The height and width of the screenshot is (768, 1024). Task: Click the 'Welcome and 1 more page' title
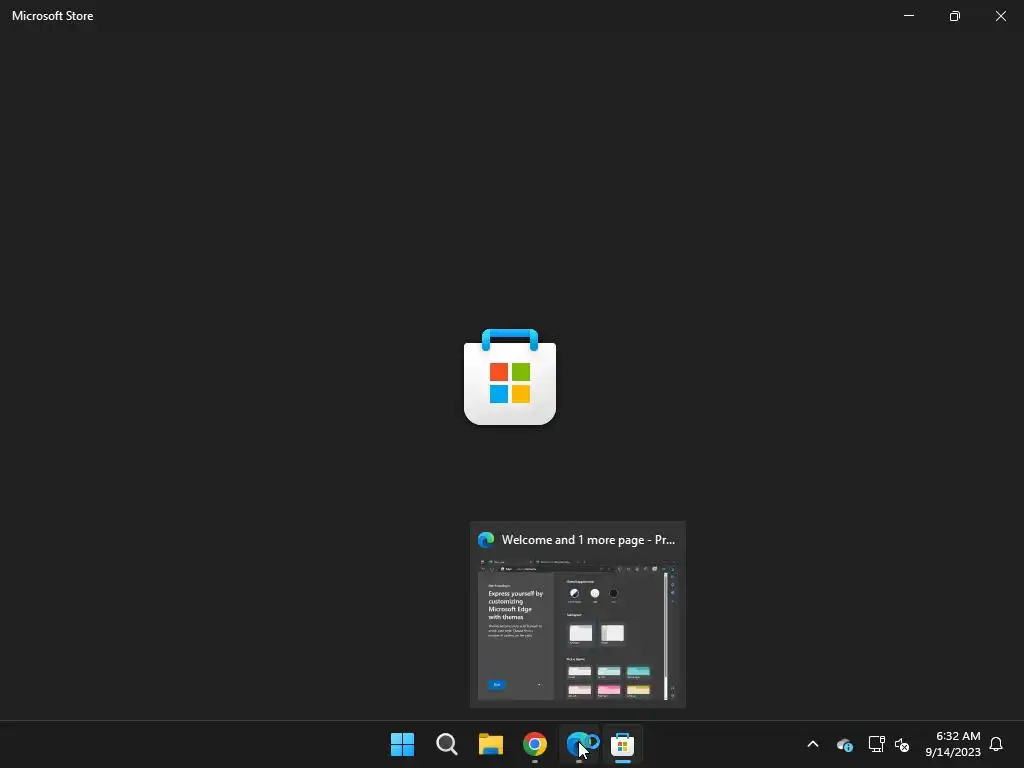point(588,540)
